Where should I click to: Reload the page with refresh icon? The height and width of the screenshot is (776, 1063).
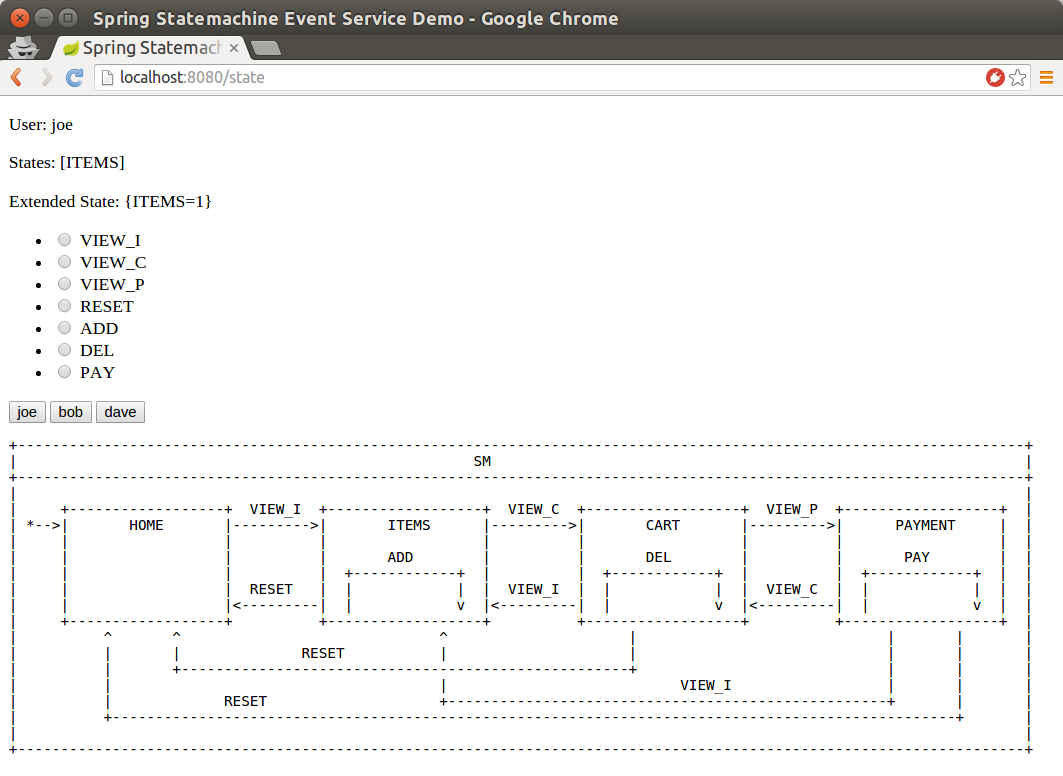click(x=75, y=77)
